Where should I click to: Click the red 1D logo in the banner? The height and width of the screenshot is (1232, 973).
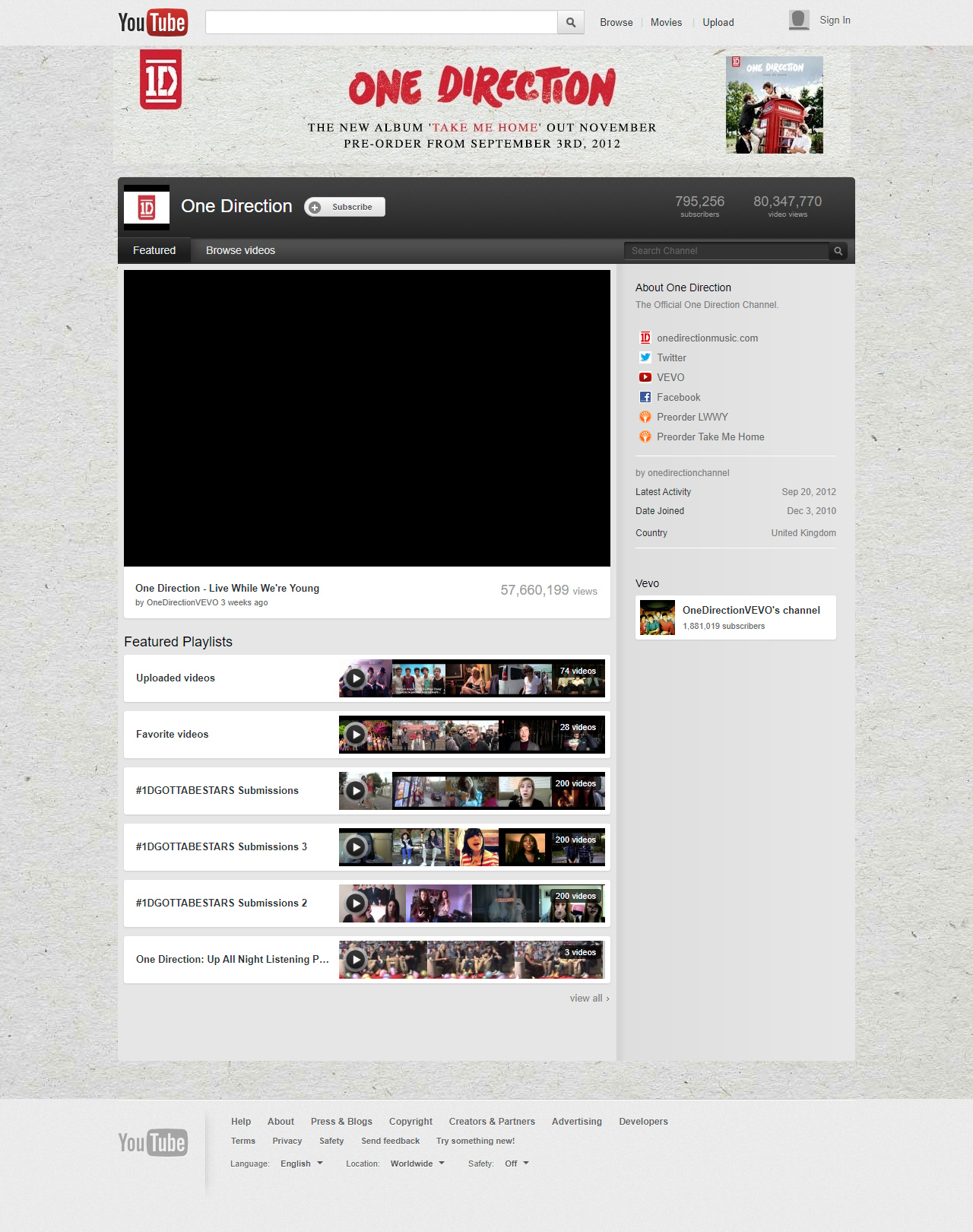pos(160,79)
